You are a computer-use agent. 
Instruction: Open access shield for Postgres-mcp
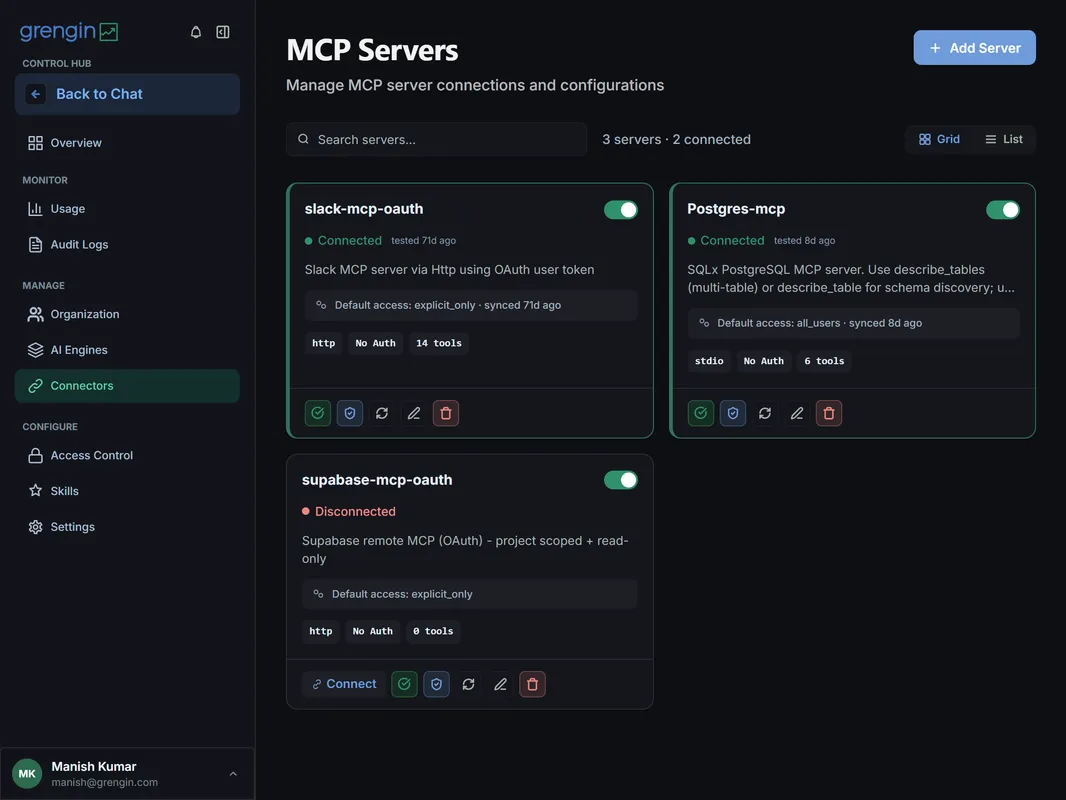click(x=732, y=413)
